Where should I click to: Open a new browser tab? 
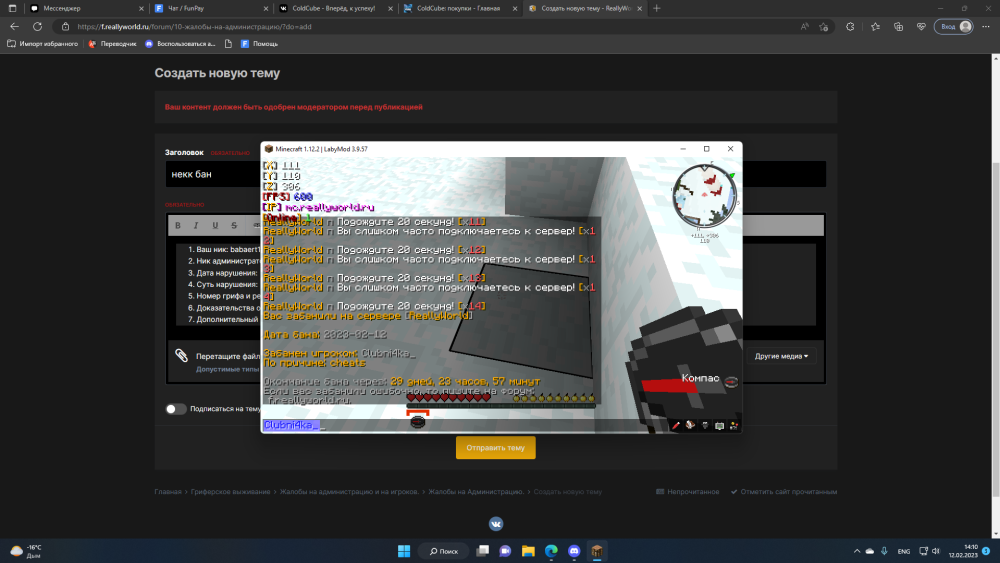(657, 8)
